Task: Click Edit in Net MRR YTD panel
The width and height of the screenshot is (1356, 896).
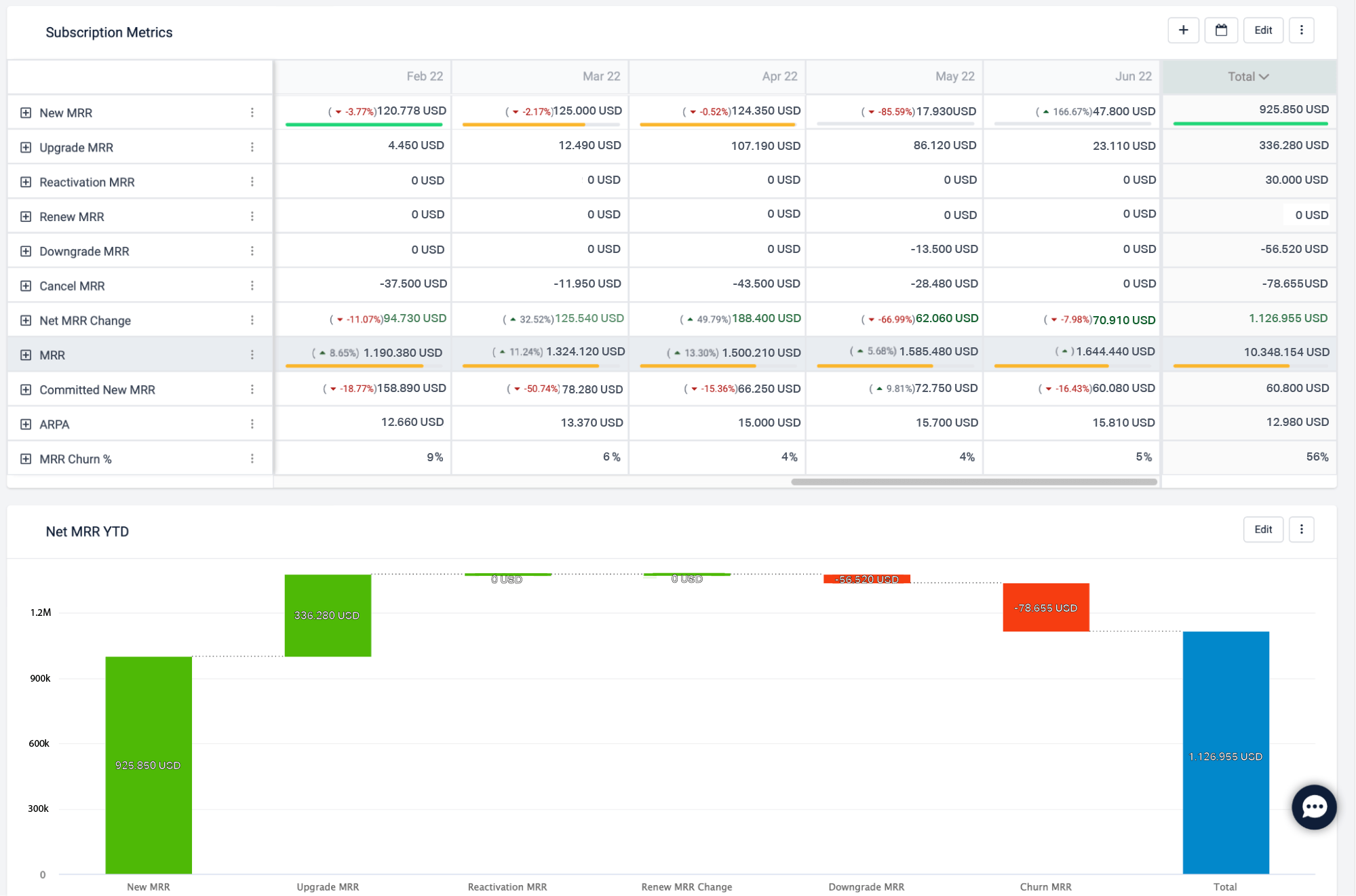Action: (x=1263, y=530)
